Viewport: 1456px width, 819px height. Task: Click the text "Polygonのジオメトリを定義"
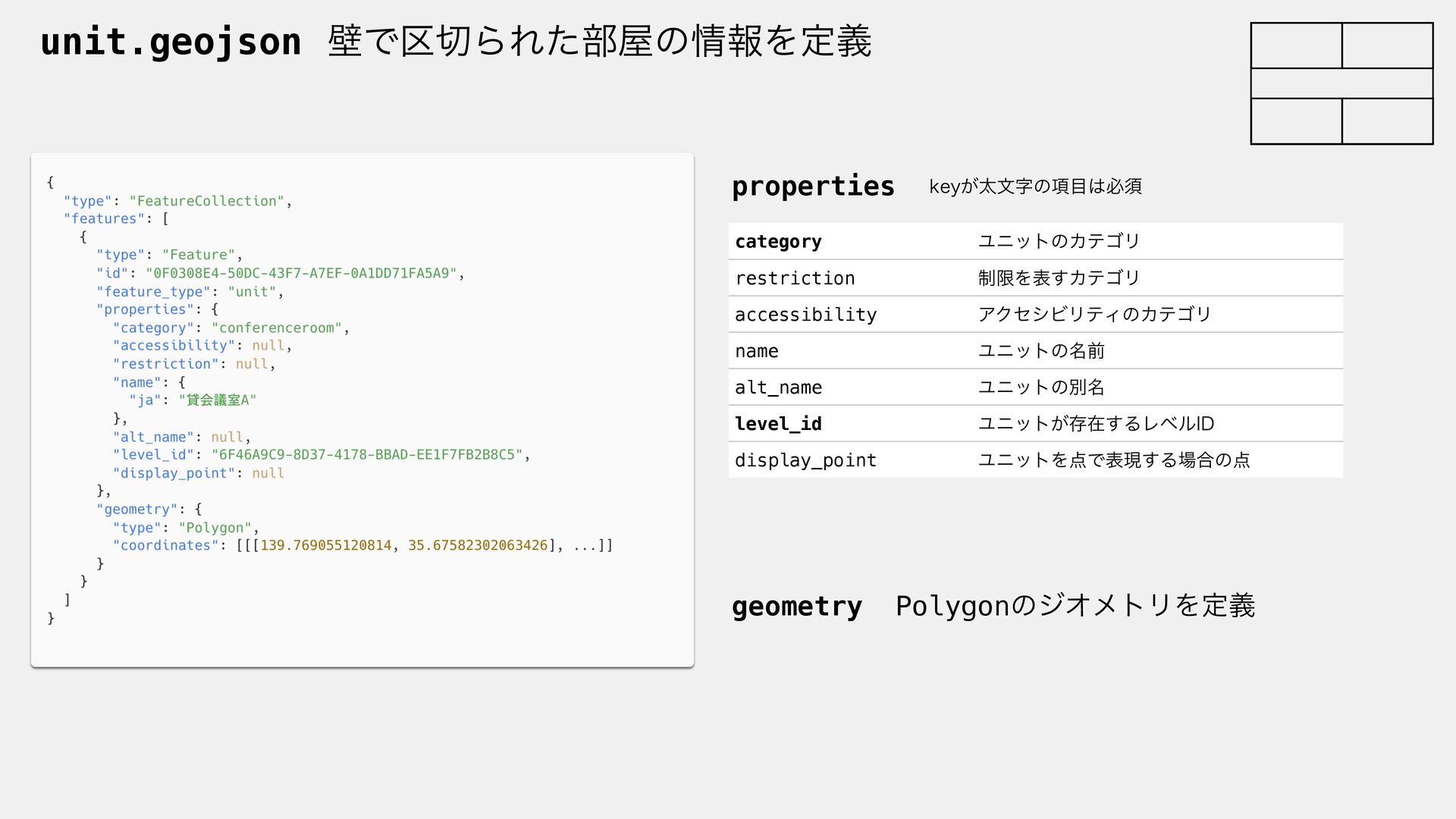(x=1075, y=606)
